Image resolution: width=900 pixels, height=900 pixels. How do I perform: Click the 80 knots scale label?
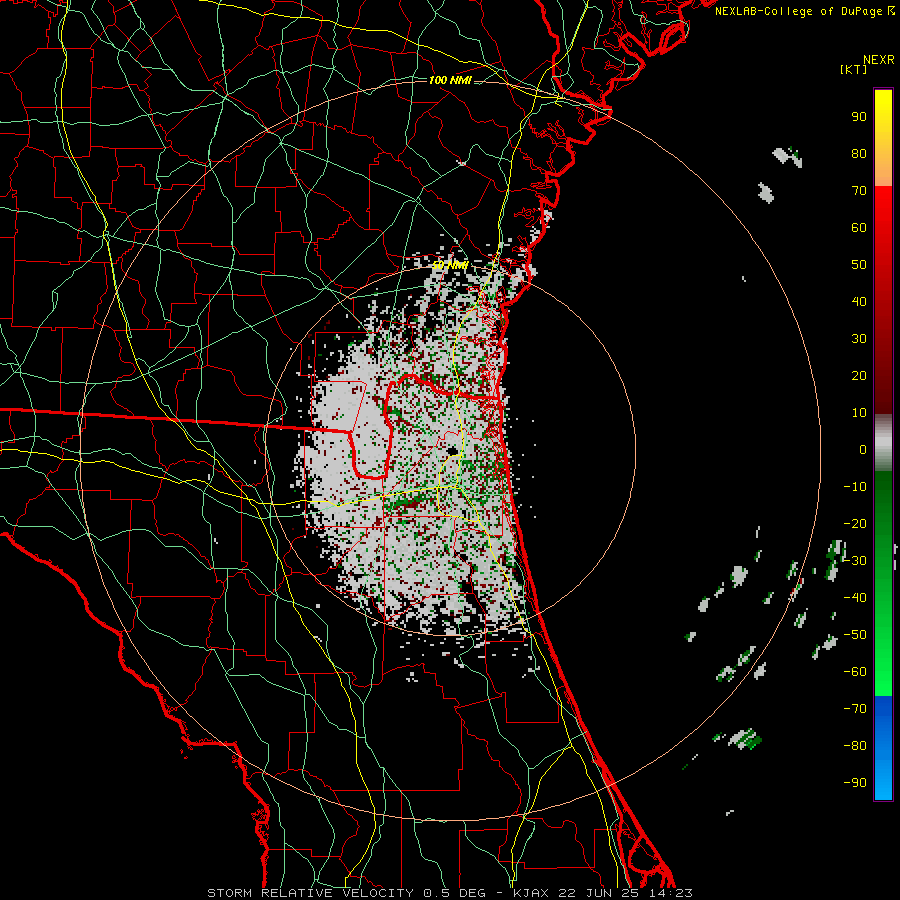point(859,153)
